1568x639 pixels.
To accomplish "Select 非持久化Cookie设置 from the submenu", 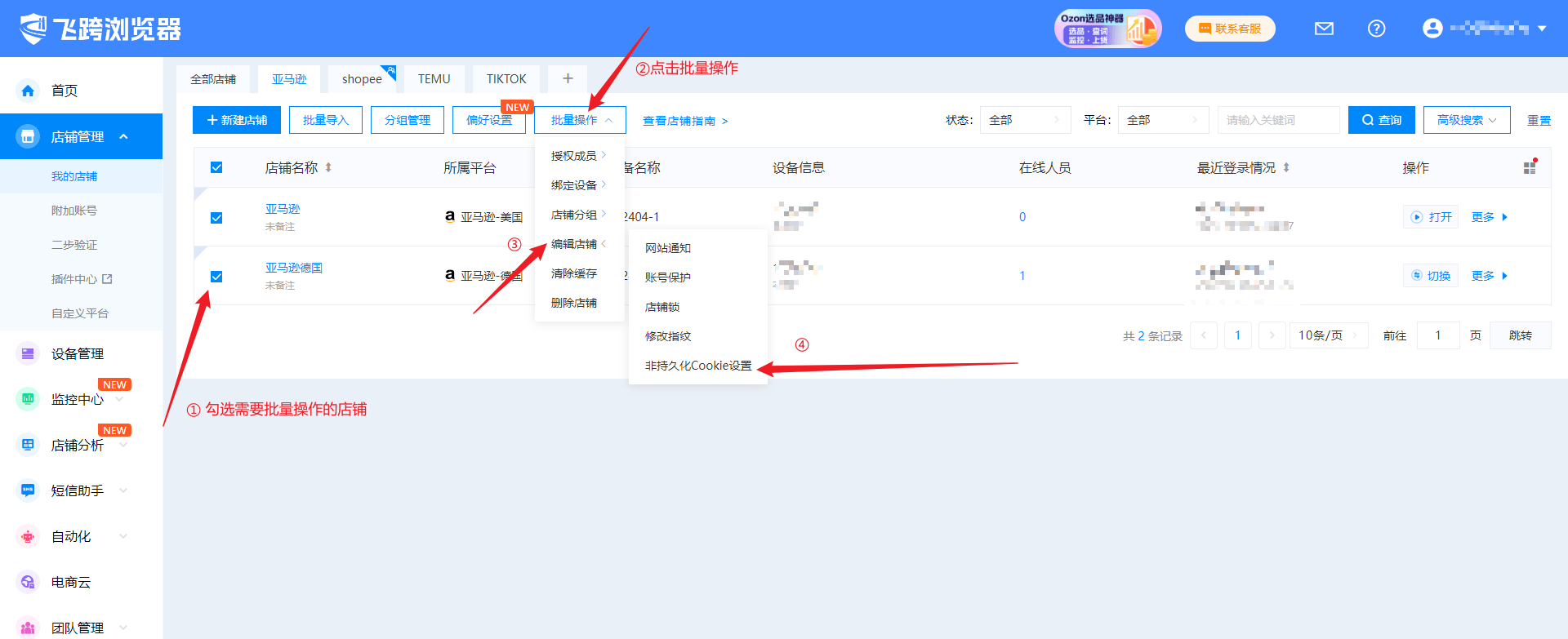I will pyautogui.click(x=697, y=366).
